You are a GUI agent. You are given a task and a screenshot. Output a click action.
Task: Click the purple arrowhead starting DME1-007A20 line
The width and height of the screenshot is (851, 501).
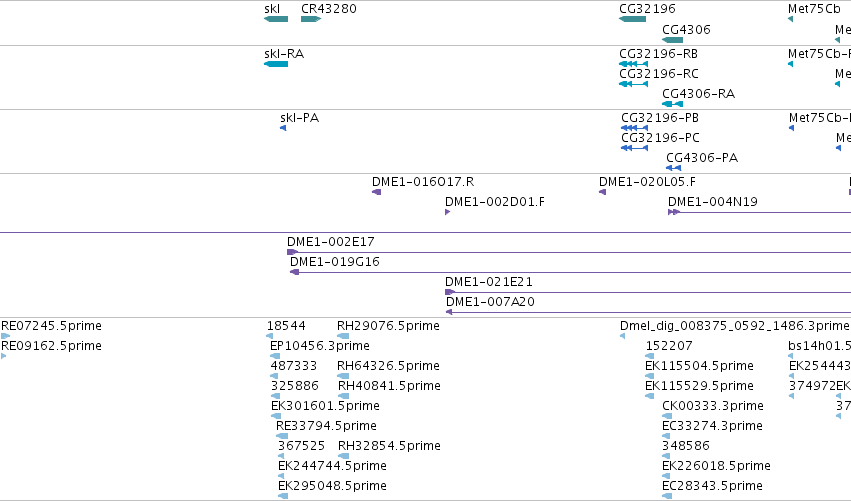pos(449,313)
